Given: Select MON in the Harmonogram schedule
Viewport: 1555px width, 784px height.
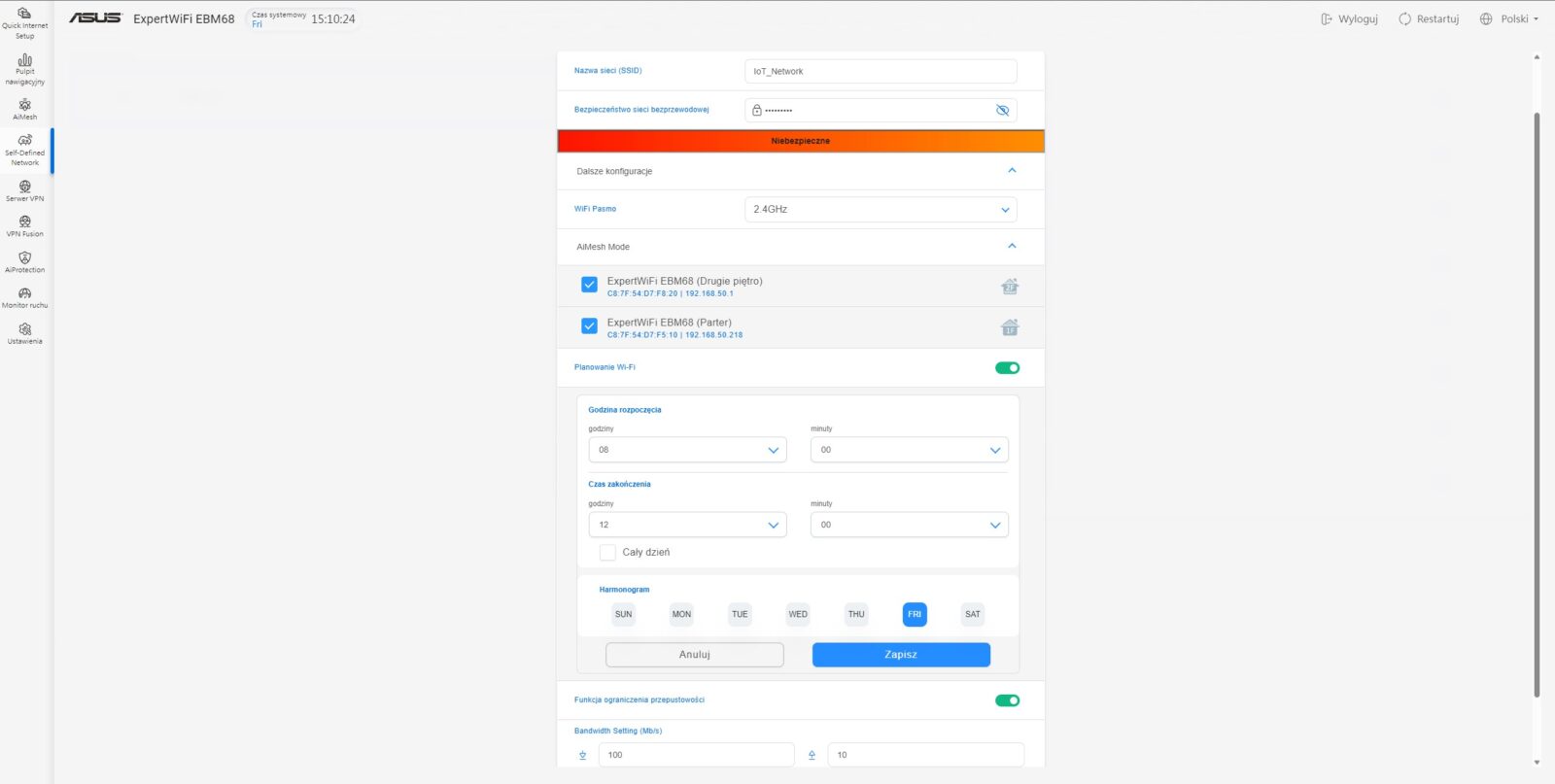Looking at the screenshot, I should [x=681, y=614].
